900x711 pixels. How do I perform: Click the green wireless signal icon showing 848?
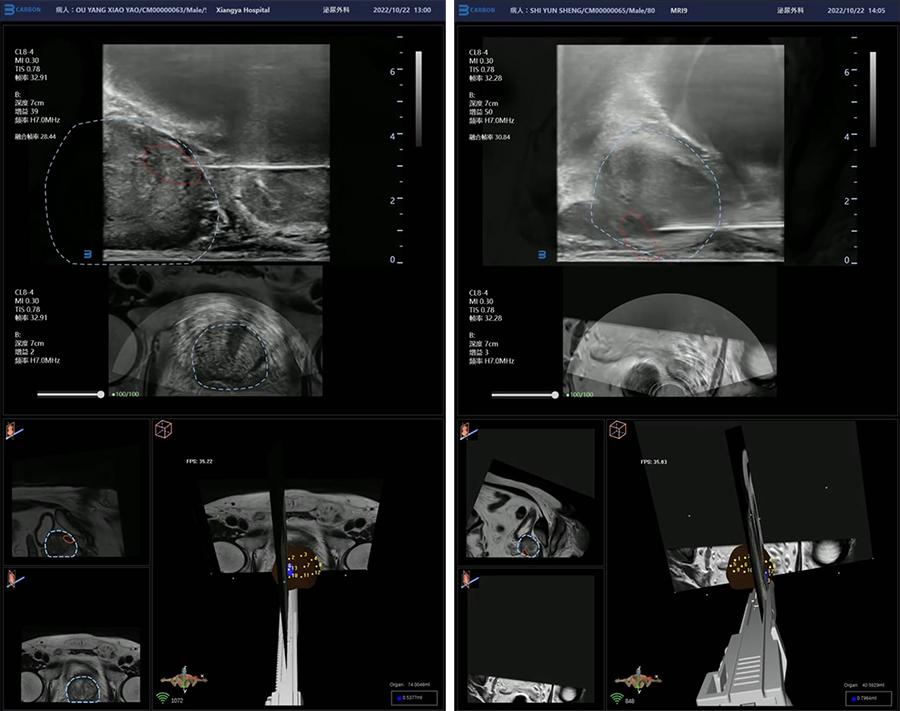617,698
